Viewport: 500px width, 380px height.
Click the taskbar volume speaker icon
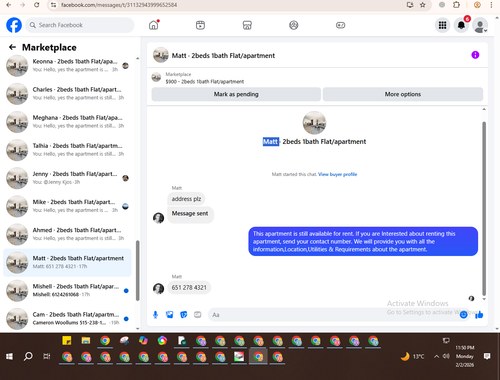pos(446,356)
